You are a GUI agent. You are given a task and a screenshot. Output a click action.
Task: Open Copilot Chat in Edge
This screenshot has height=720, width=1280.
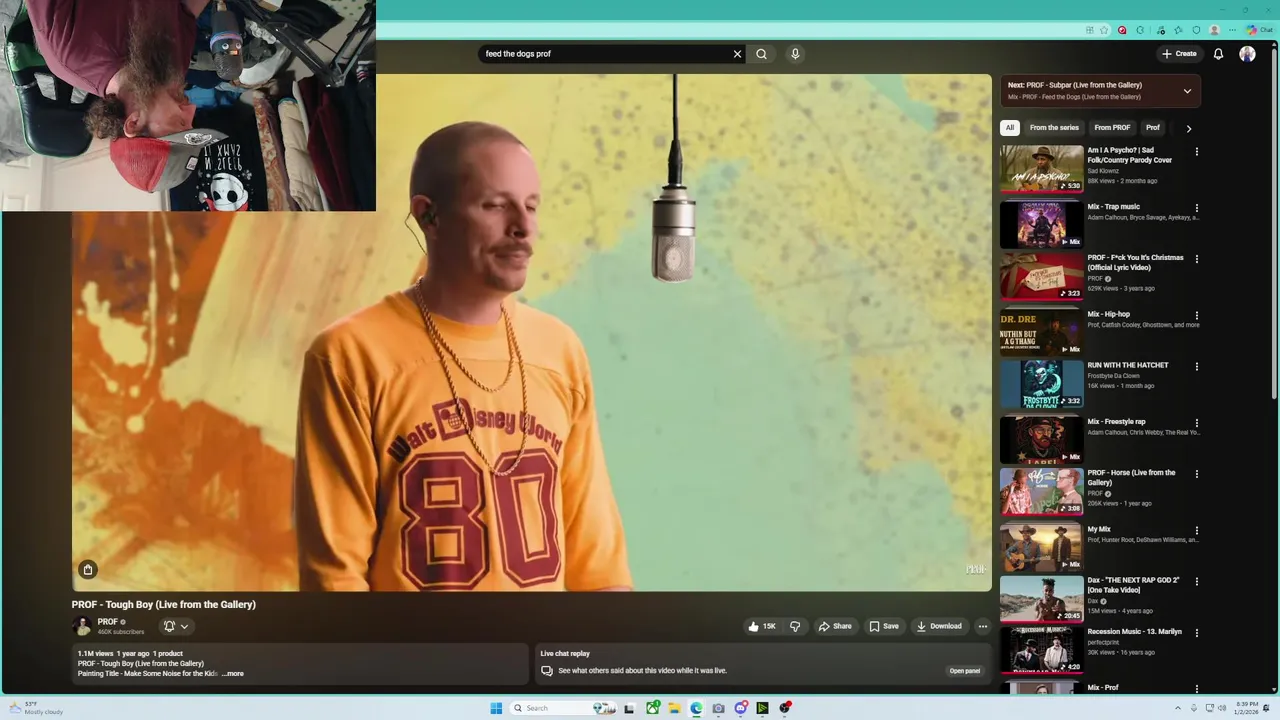tap(1259, 30)
